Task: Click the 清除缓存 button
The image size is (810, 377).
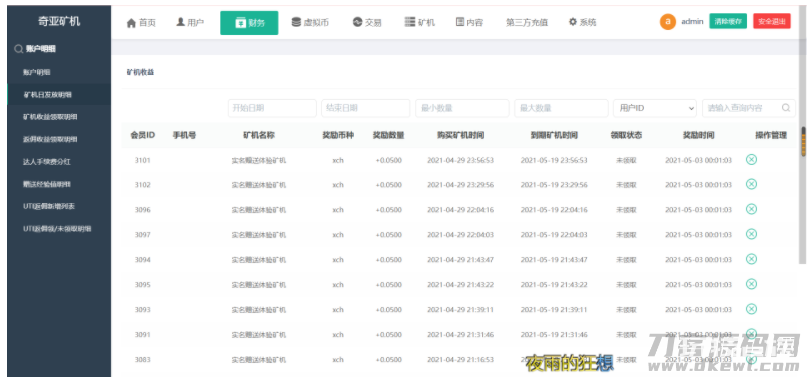Action: 727,21
